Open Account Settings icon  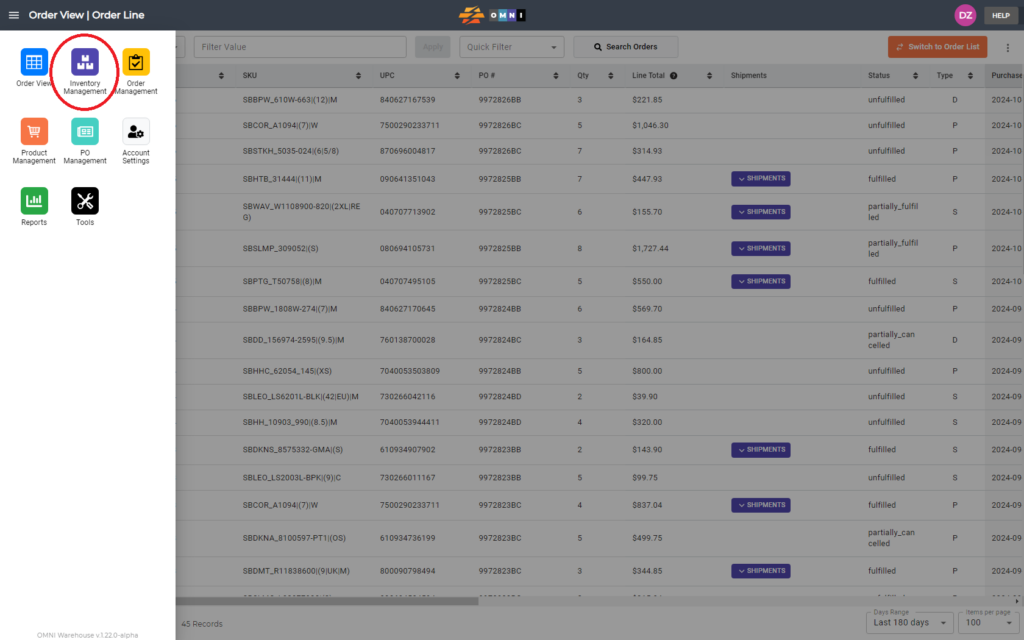(136, 132)
